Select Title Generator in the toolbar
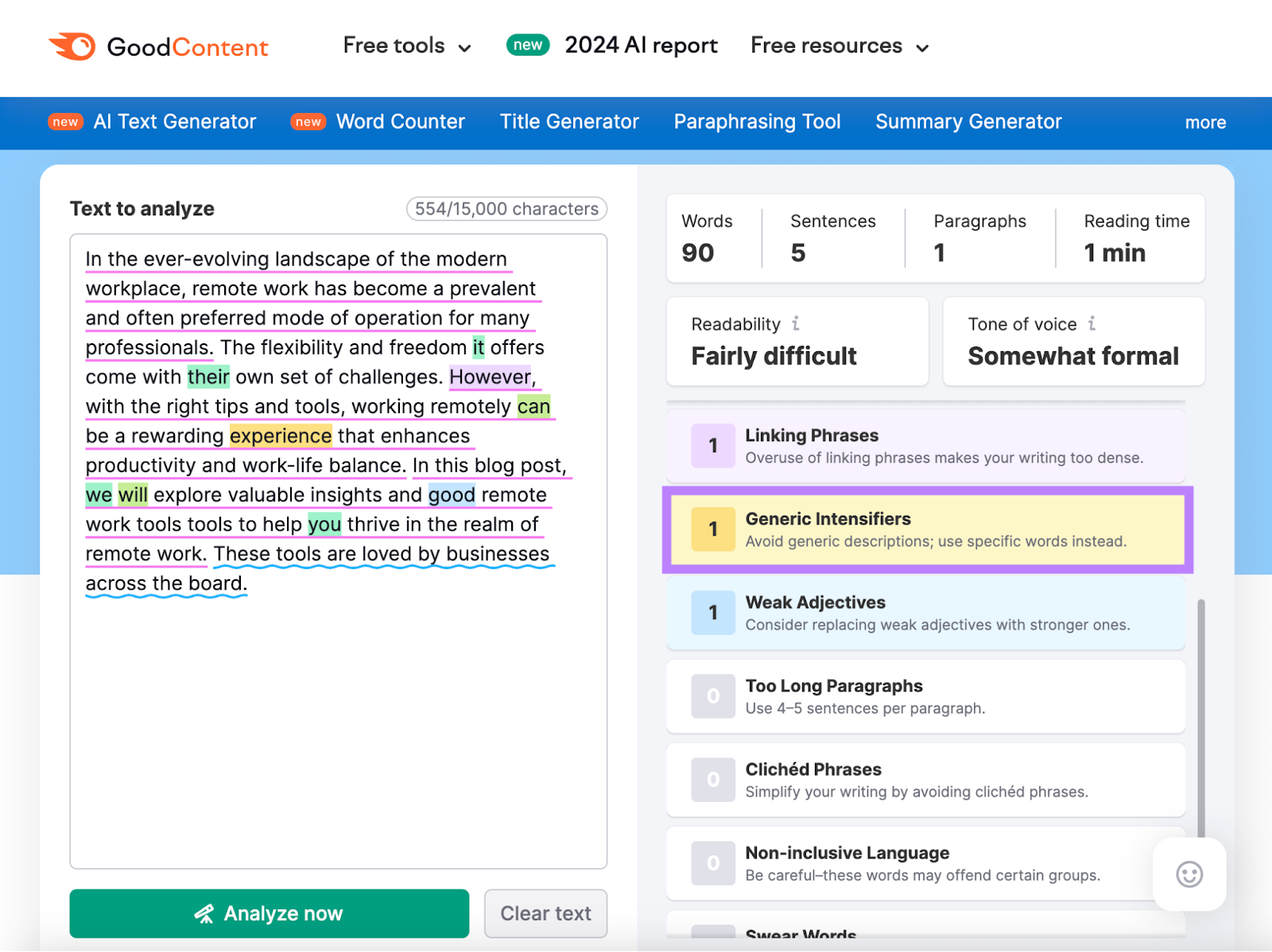This screenshot has height=952, width=1272. (569, 122)
